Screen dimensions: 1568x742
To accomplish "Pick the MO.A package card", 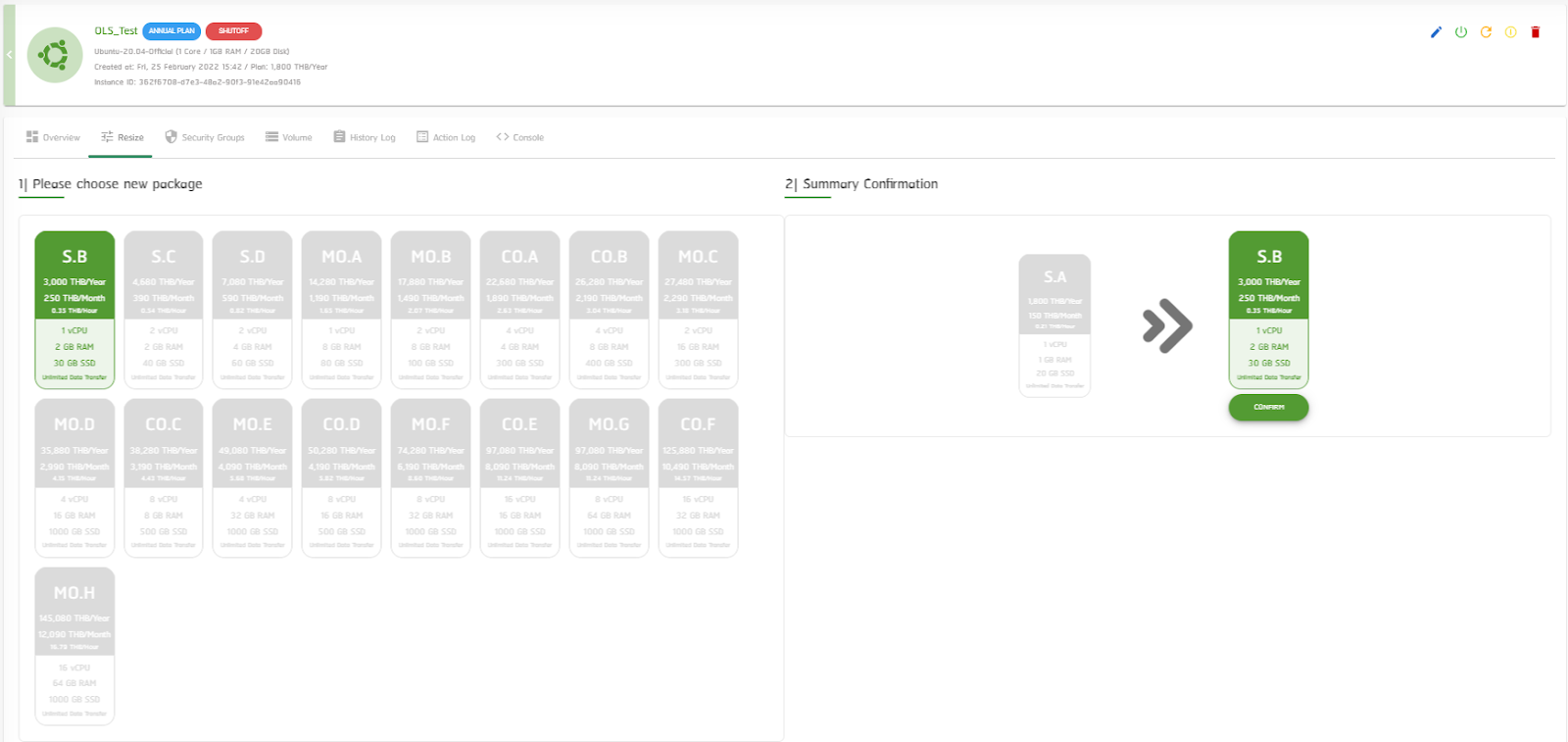I will click(341, 310).
